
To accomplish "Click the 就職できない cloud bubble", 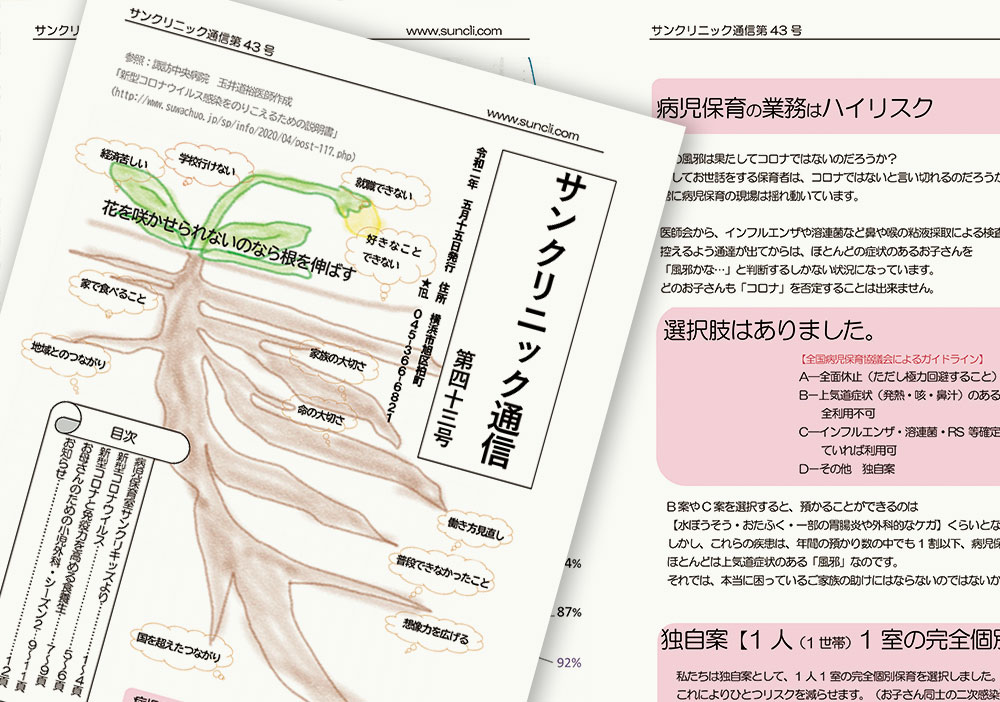I will [384, 189].
